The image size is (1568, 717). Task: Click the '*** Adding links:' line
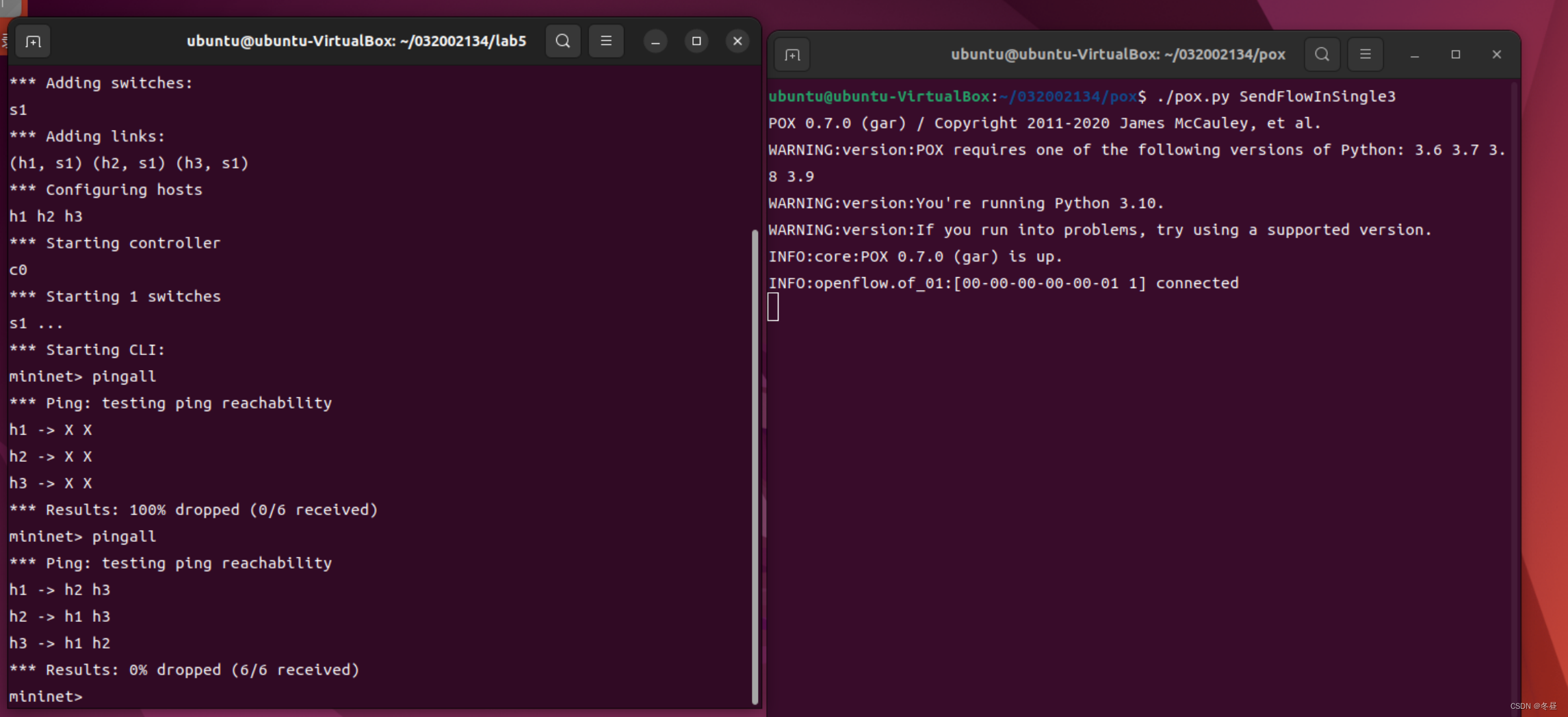point(88,136)
